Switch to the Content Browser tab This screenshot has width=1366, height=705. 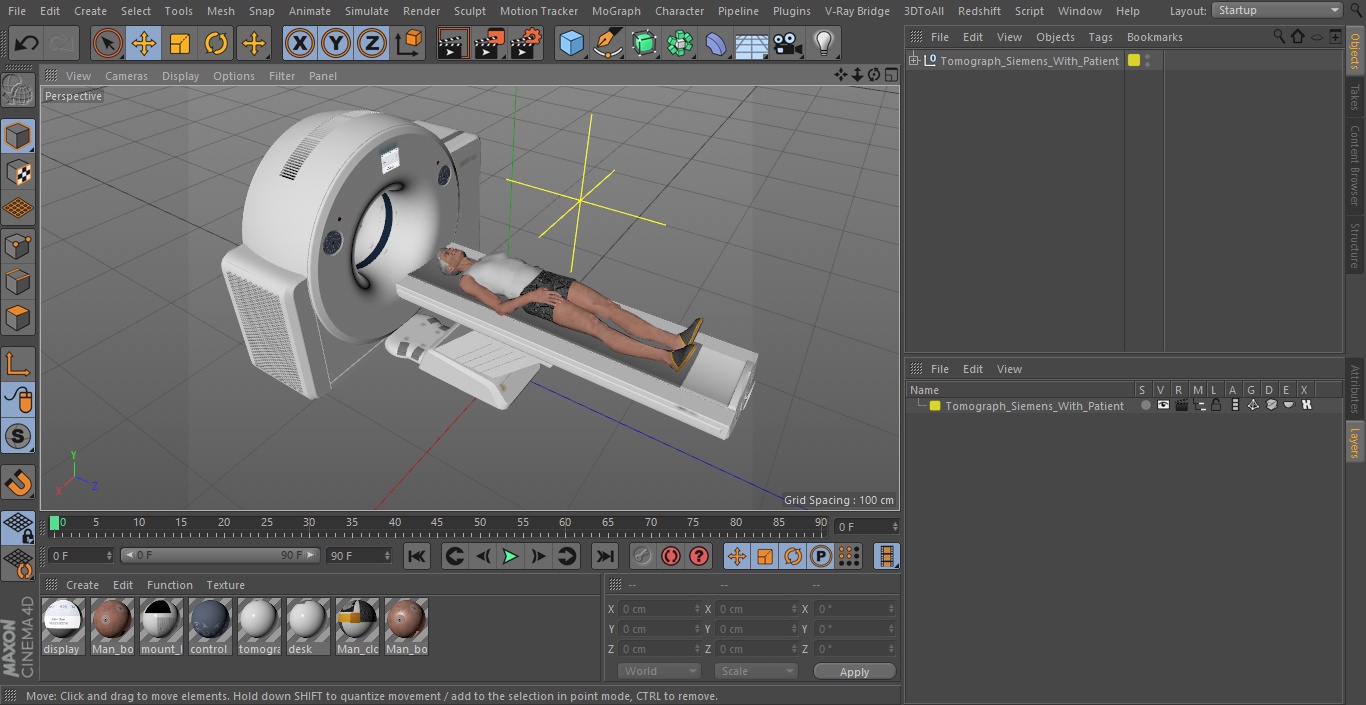tap(1355, 165)
